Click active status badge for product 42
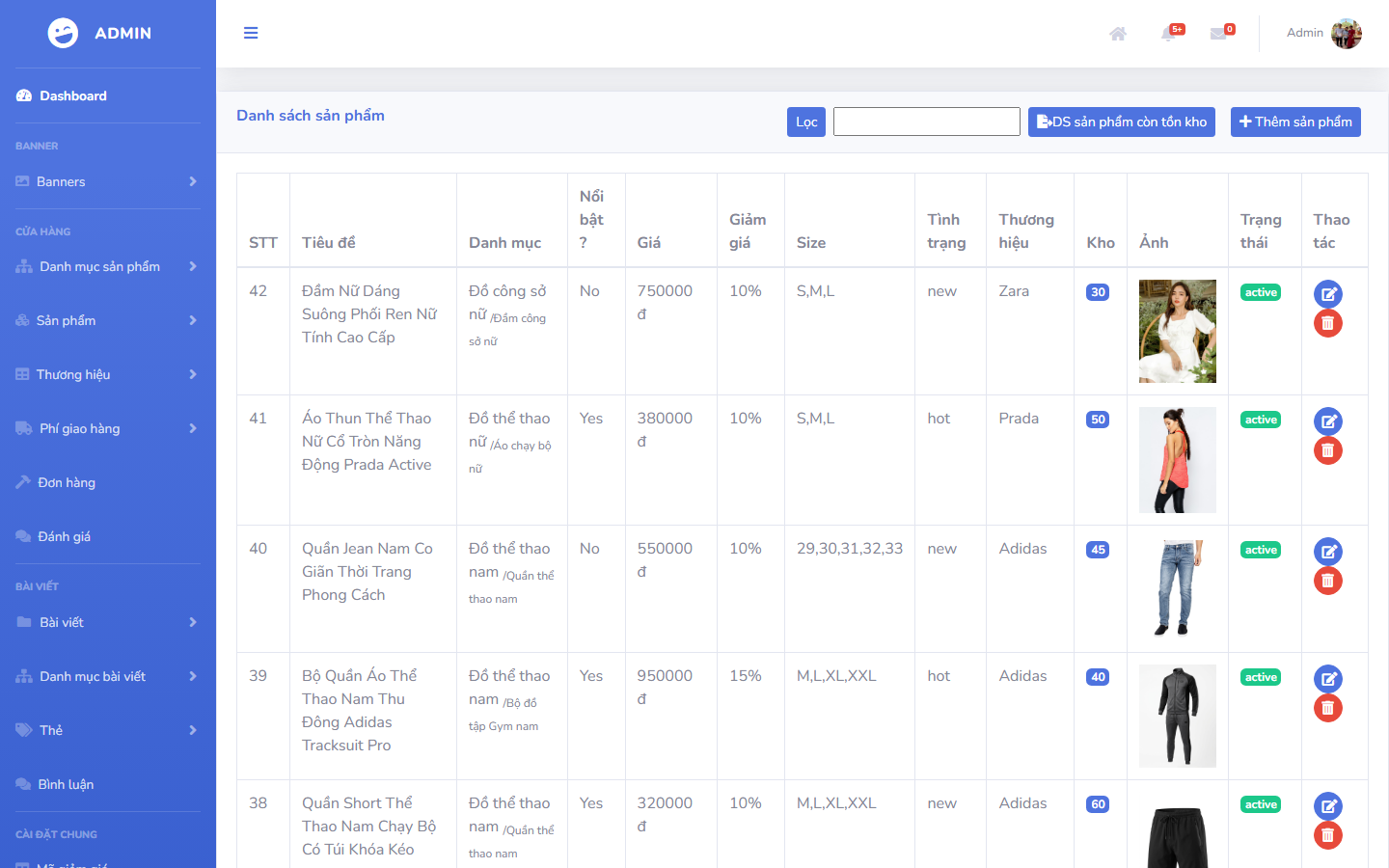This screenshot has width=1389, height=868. (1261, 292)
